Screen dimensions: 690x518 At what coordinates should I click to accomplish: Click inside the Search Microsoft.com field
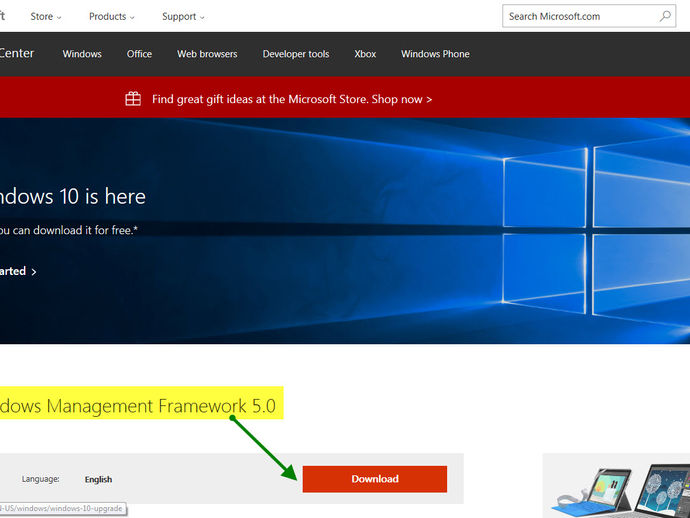pyautogui.click(x=589, y=16)
